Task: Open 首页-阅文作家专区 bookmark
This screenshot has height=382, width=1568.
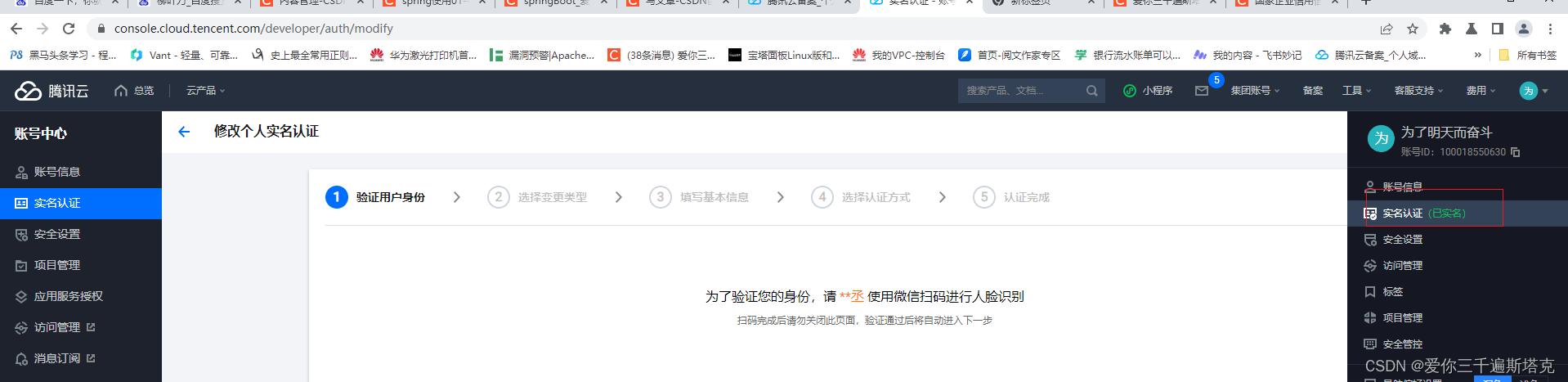Action: tap(1010, 56)
